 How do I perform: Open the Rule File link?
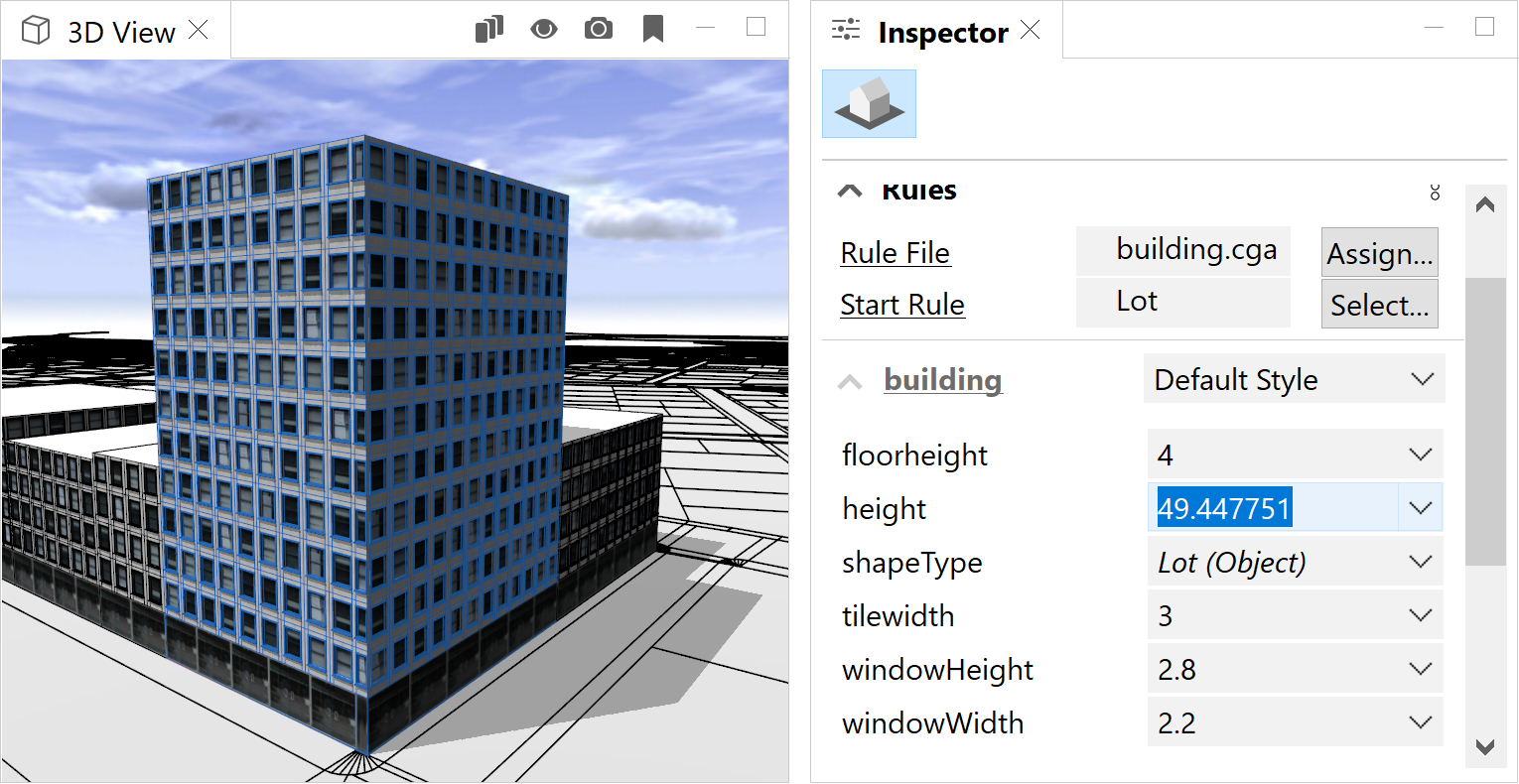pyautogui.click(x=895, y=253)
